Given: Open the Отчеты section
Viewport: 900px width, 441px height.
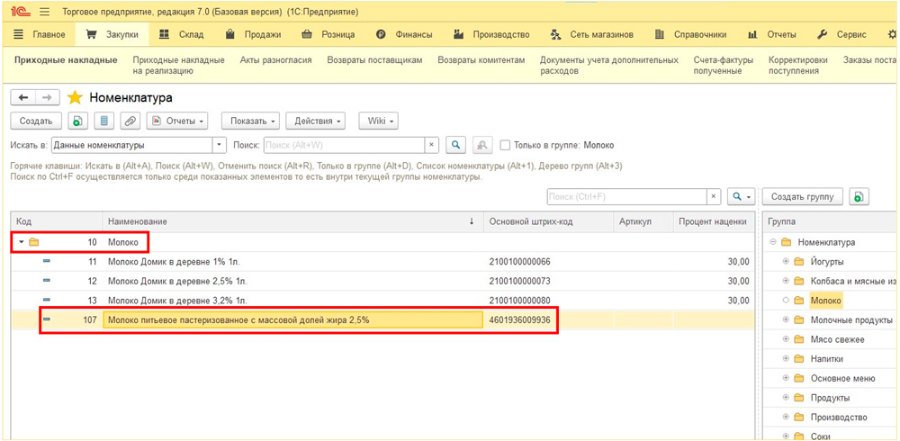Looking at the screenshot, I should point(772,34).
